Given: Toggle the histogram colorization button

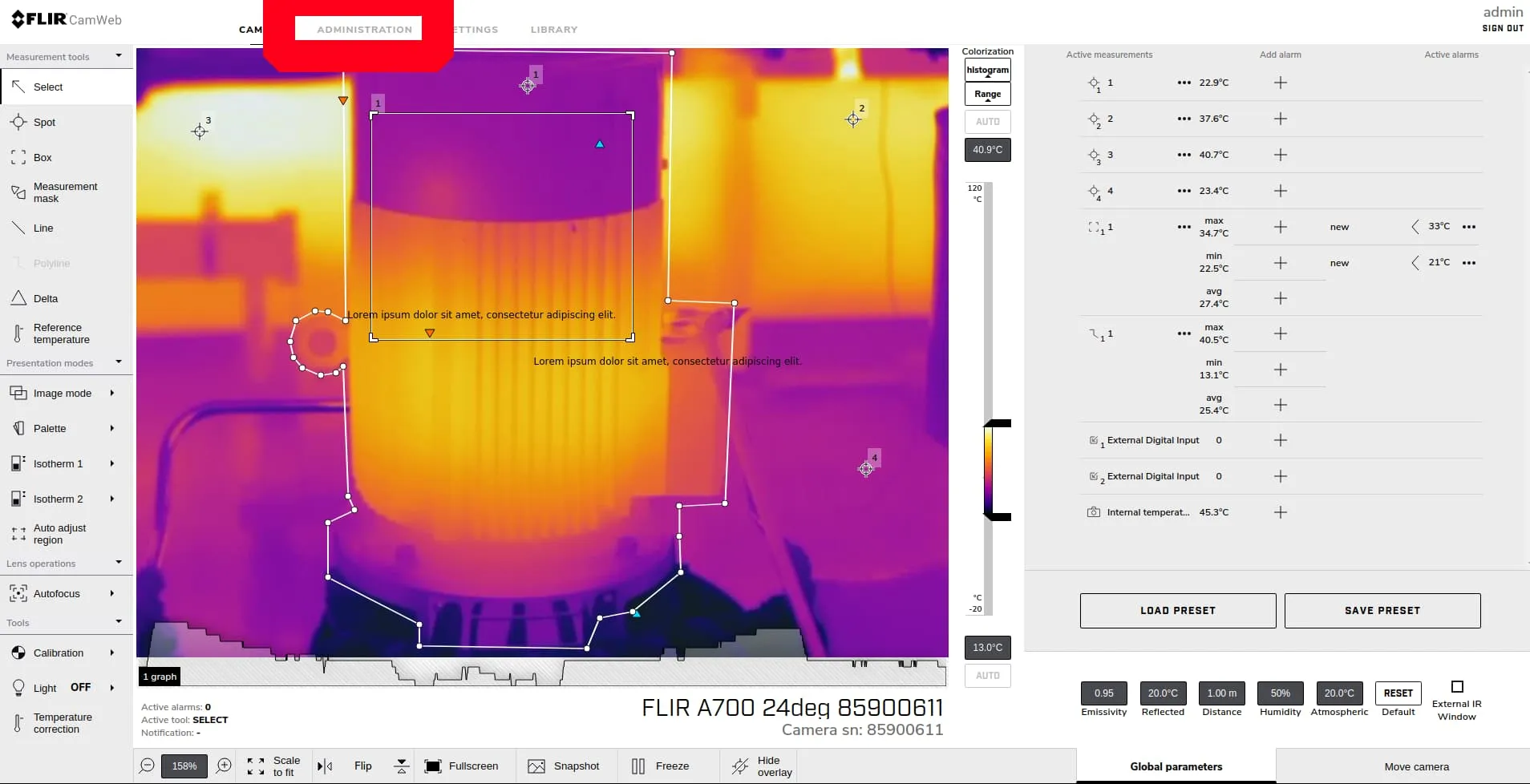Looking at the screenshot, I should pyautogui.click(x=987, y=71).
